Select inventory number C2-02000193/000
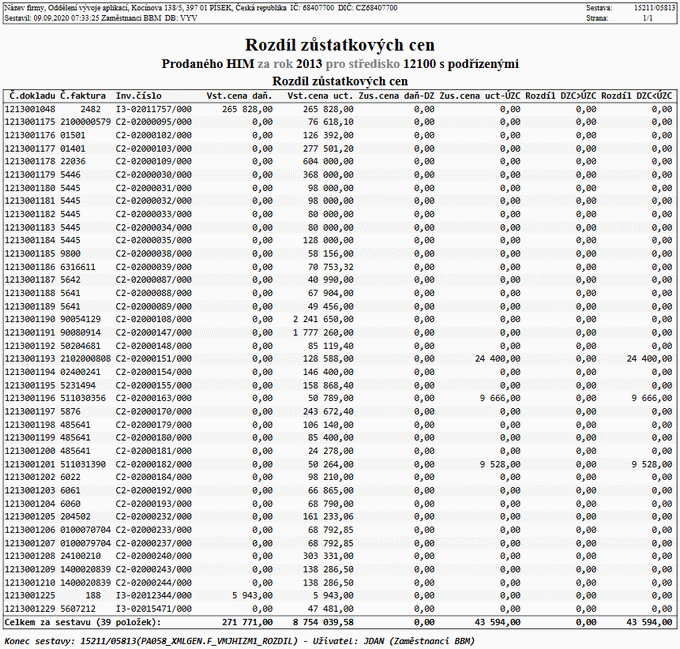The width and height of the screenshot is (680, 649). 154,504
